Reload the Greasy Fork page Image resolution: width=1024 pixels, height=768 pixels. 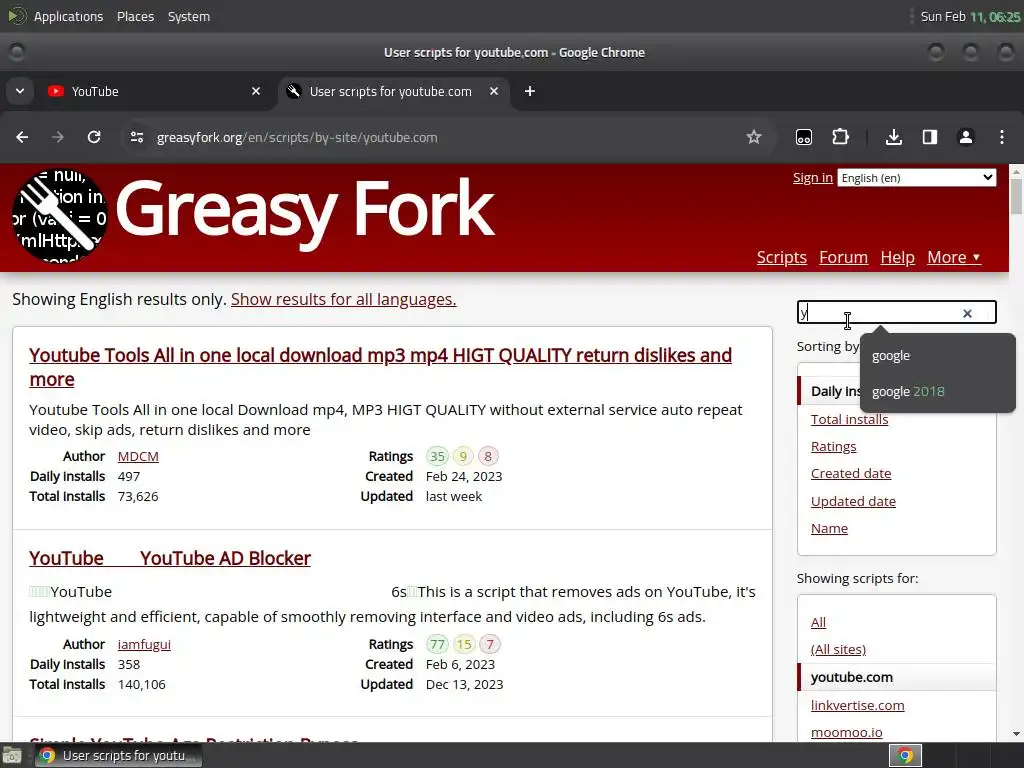[94, 137]
